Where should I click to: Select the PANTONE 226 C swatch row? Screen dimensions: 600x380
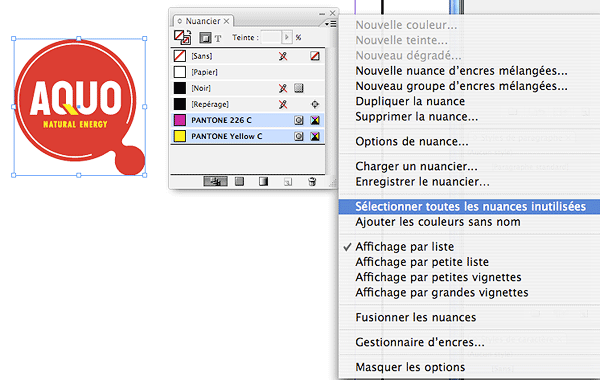coord(248,121)
